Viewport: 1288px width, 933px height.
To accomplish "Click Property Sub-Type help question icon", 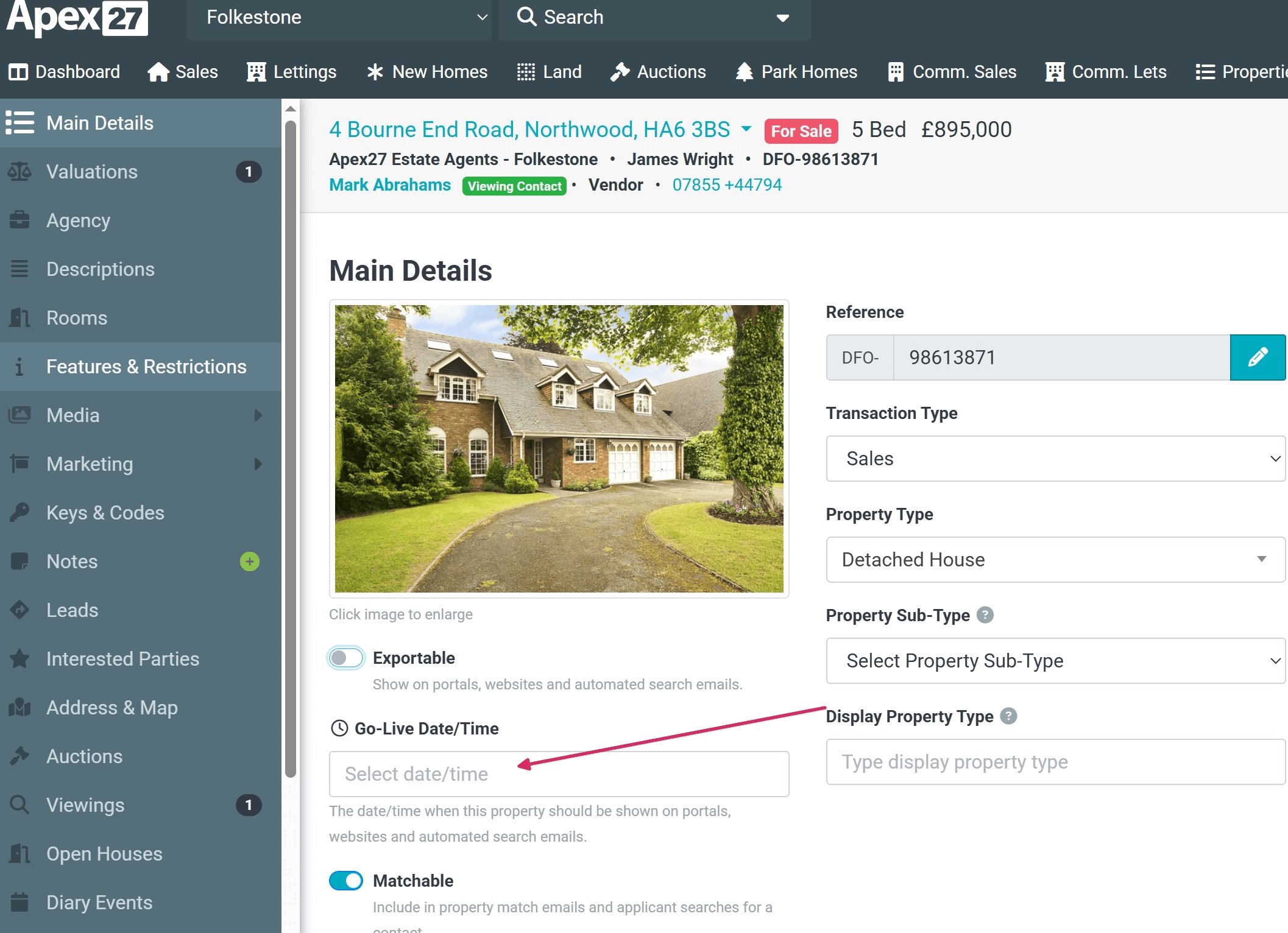I will (985, 615).
